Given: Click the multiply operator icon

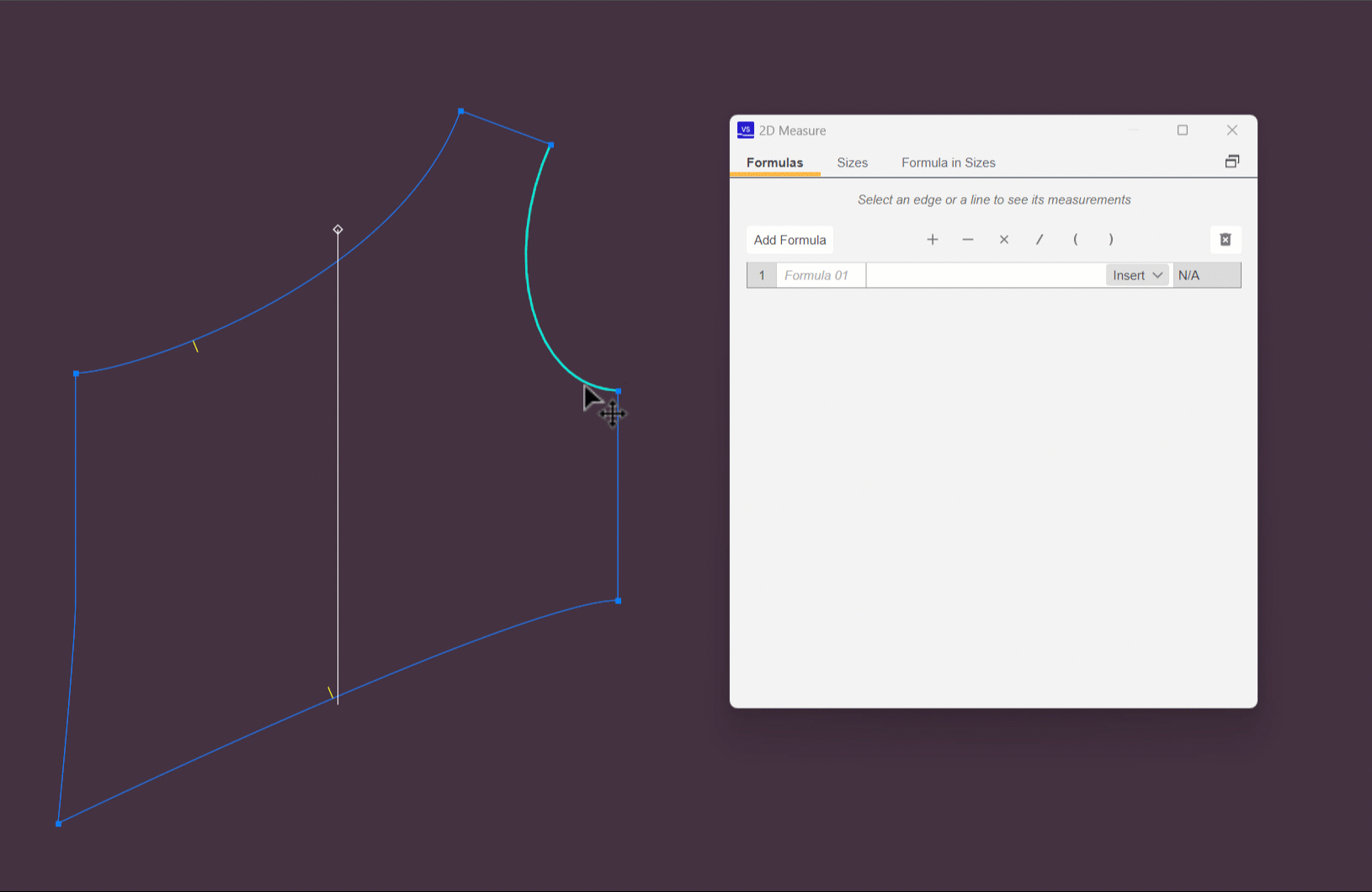Looking at the screenshot, I should (x=1004, y=240).
